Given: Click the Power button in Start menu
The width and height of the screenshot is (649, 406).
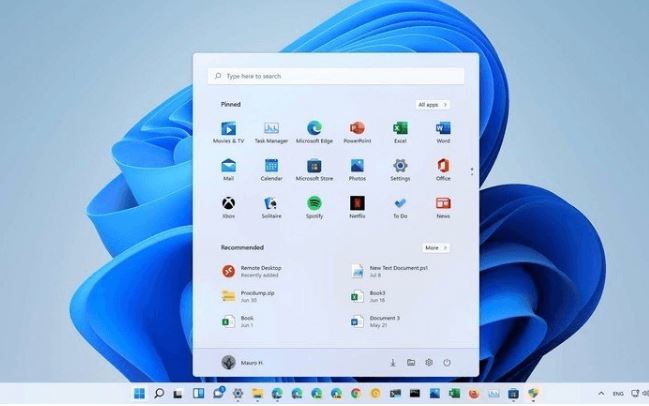Looking at the screenshot, I should [x=447, y=363].
